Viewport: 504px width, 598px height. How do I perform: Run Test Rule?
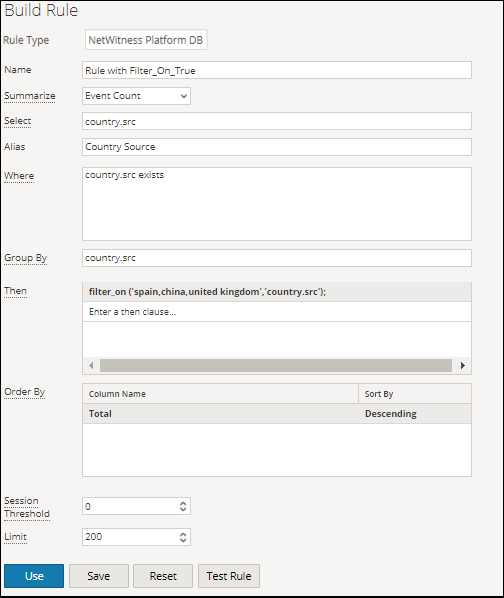click(x=229, y=576)
